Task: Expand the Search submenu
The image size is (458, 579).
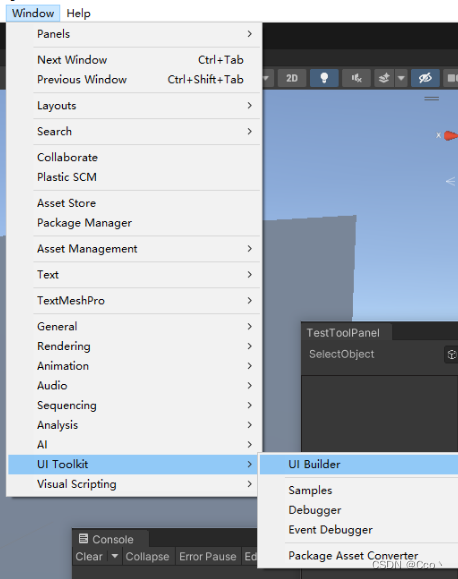Action: point(135,131)
